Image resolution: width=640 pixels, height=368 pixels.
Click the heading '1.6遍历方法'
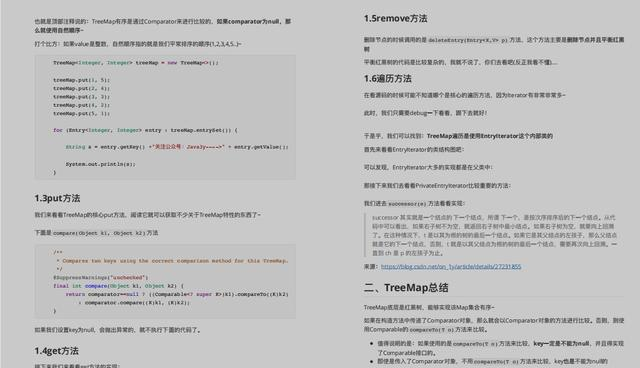pos(388,78)
